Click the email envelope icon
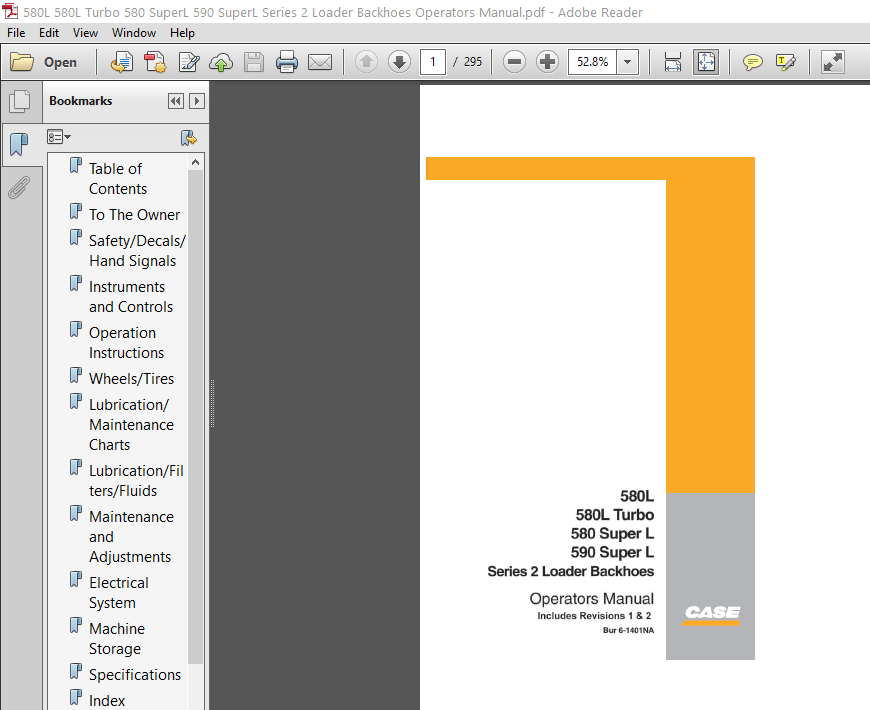This screenshot has width=870, height=710. click(x=320, y=62)
